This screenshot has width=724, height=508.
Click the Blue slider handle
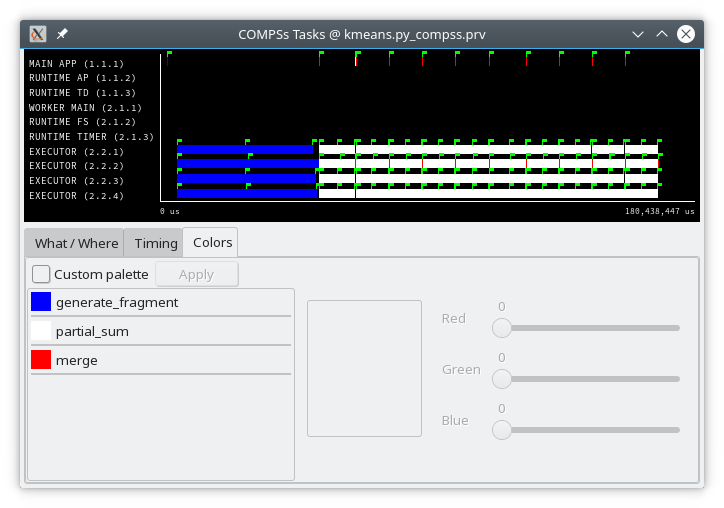[502, 430]
